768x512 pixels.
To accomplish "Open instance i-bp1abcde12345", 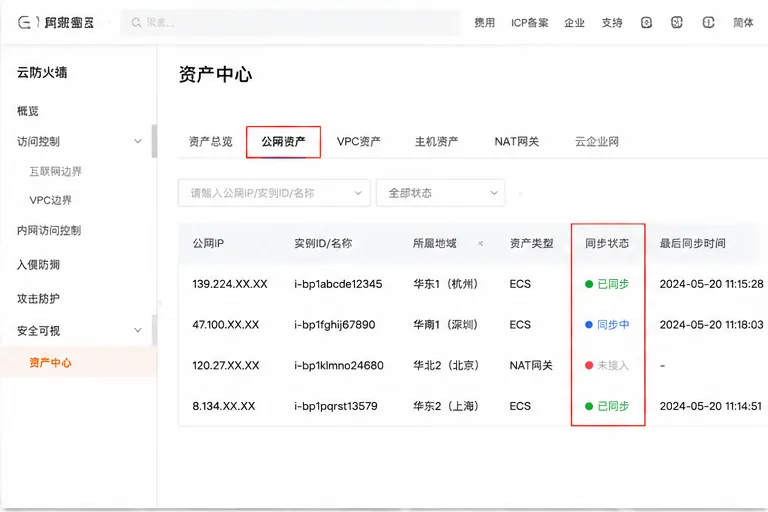I will pos(338,284).
